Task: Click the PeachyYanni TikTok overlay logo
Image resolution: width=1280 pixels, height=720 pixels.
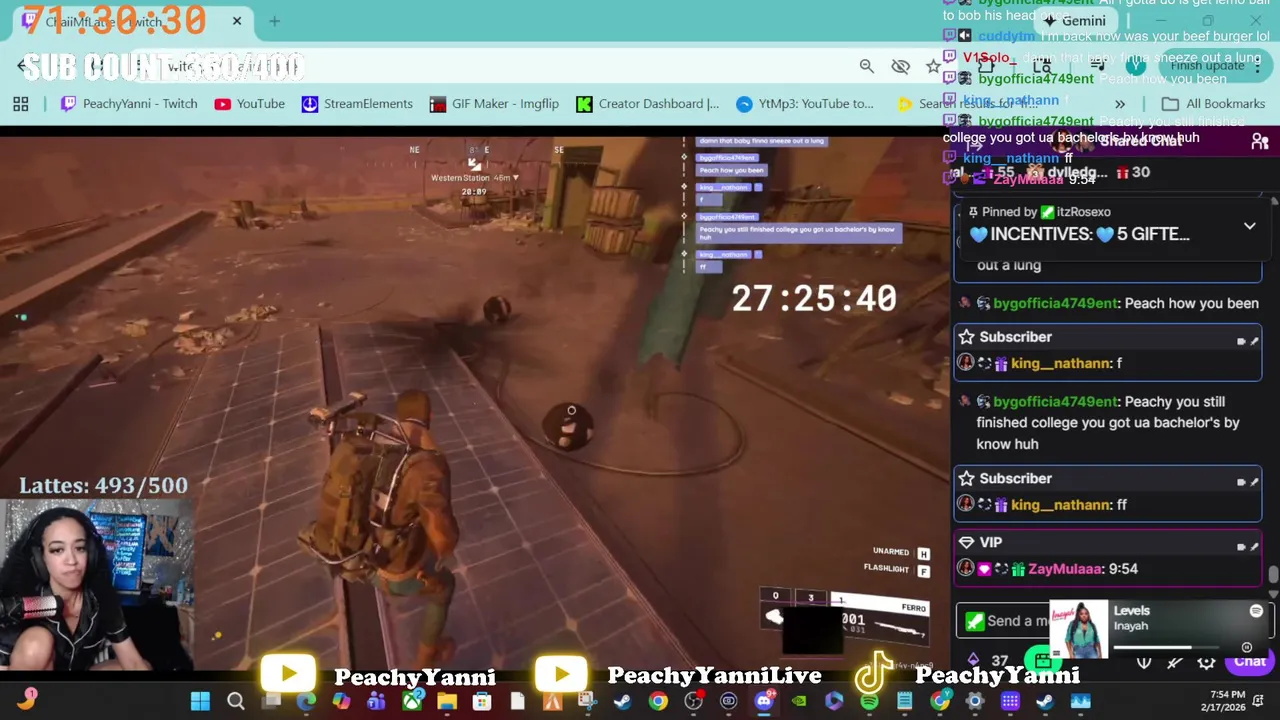Action: [874, 674]
